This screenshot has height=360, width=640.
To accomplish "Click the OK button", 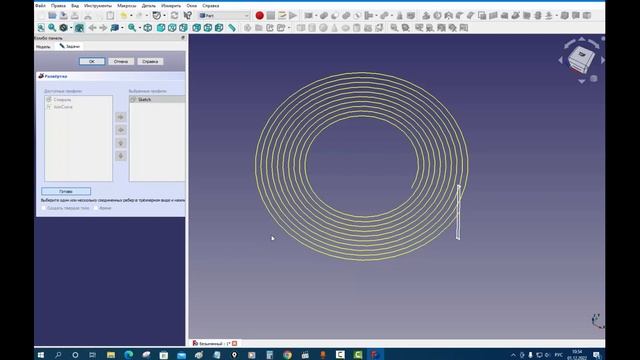I will [92, 61].
